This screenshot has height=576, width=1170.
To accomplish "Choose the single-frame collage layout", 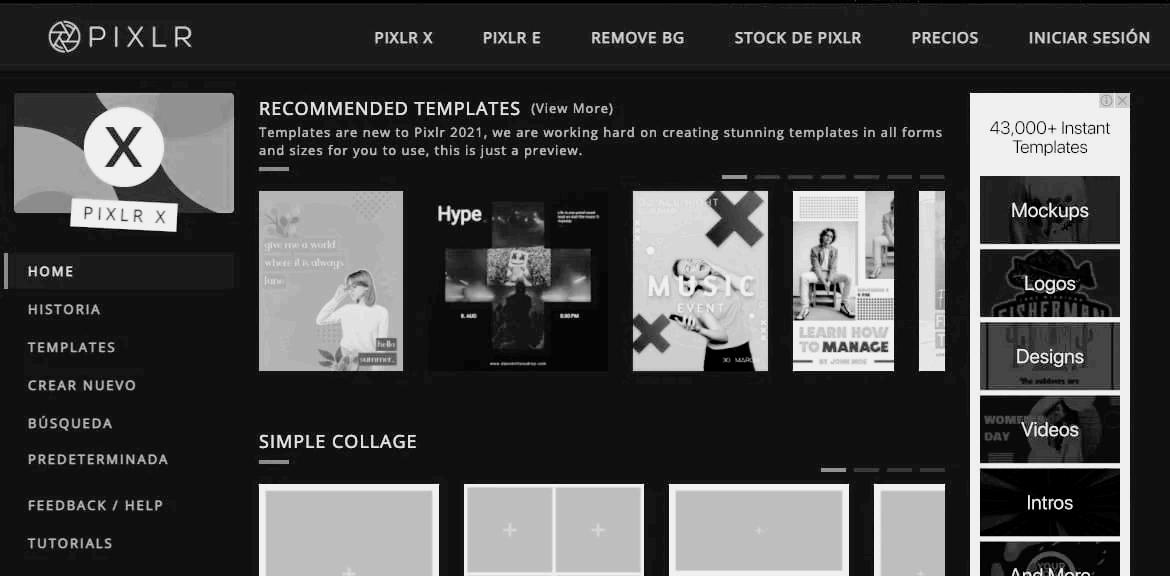I will point(349,530).
